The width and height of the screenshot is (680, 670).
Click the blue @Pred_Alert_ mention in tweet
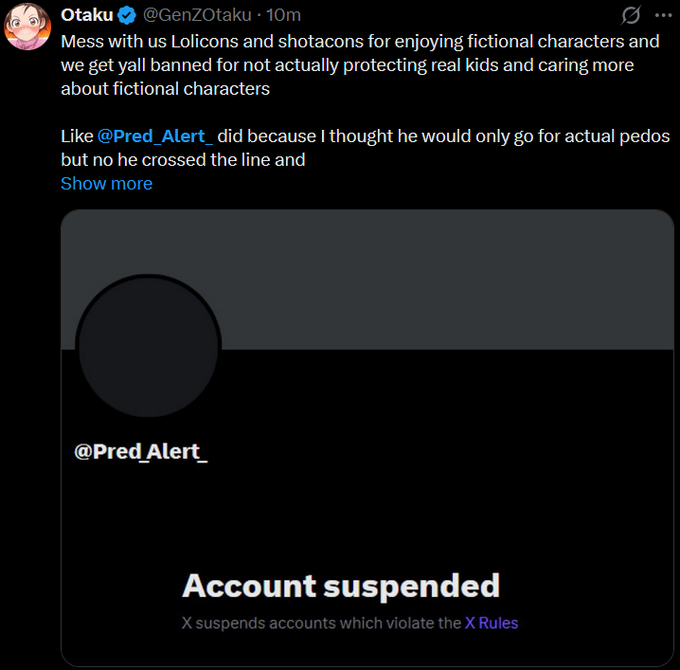click(x=155, y=136)
